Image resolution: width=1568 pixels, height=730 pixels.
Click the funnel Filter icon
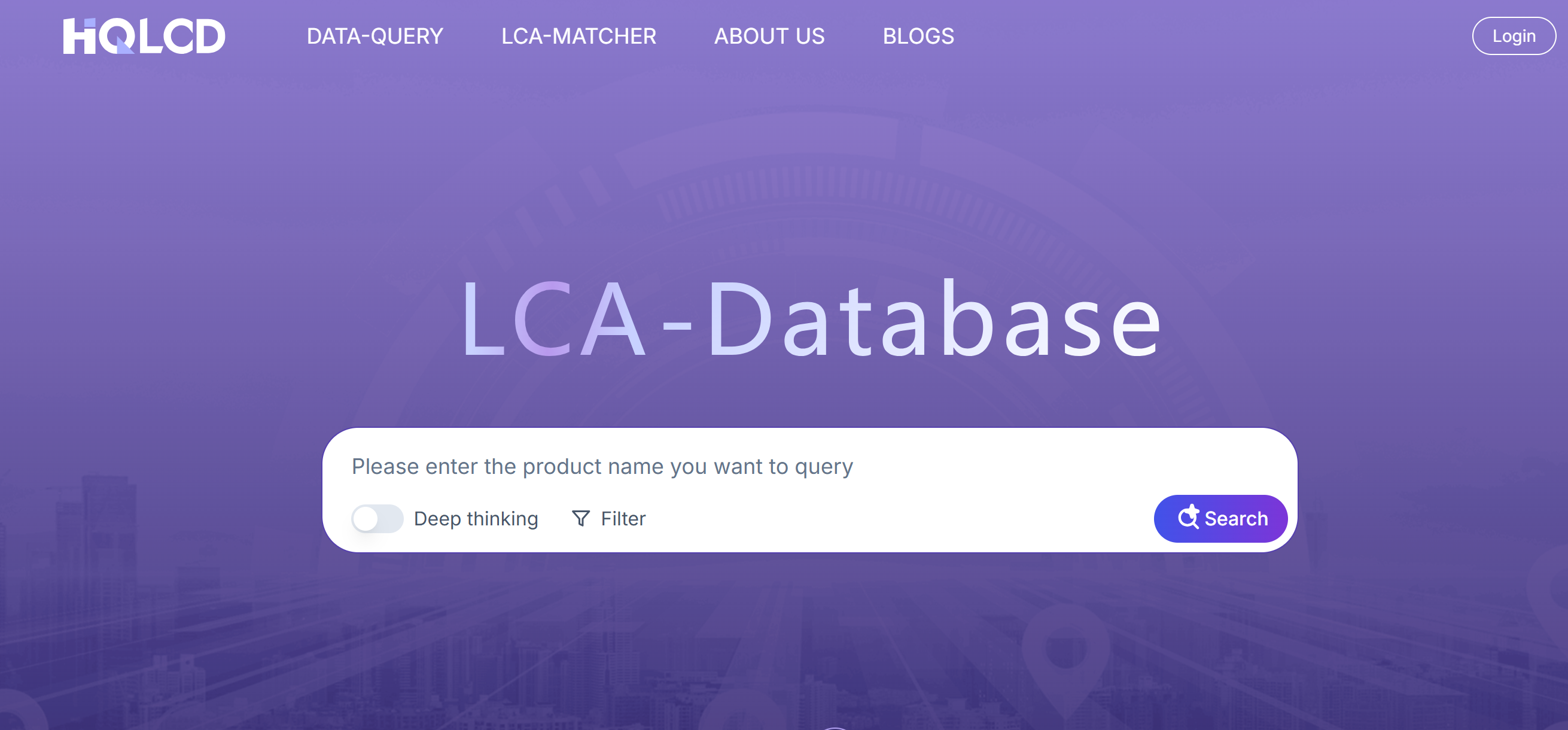click(x=581, y=518)
